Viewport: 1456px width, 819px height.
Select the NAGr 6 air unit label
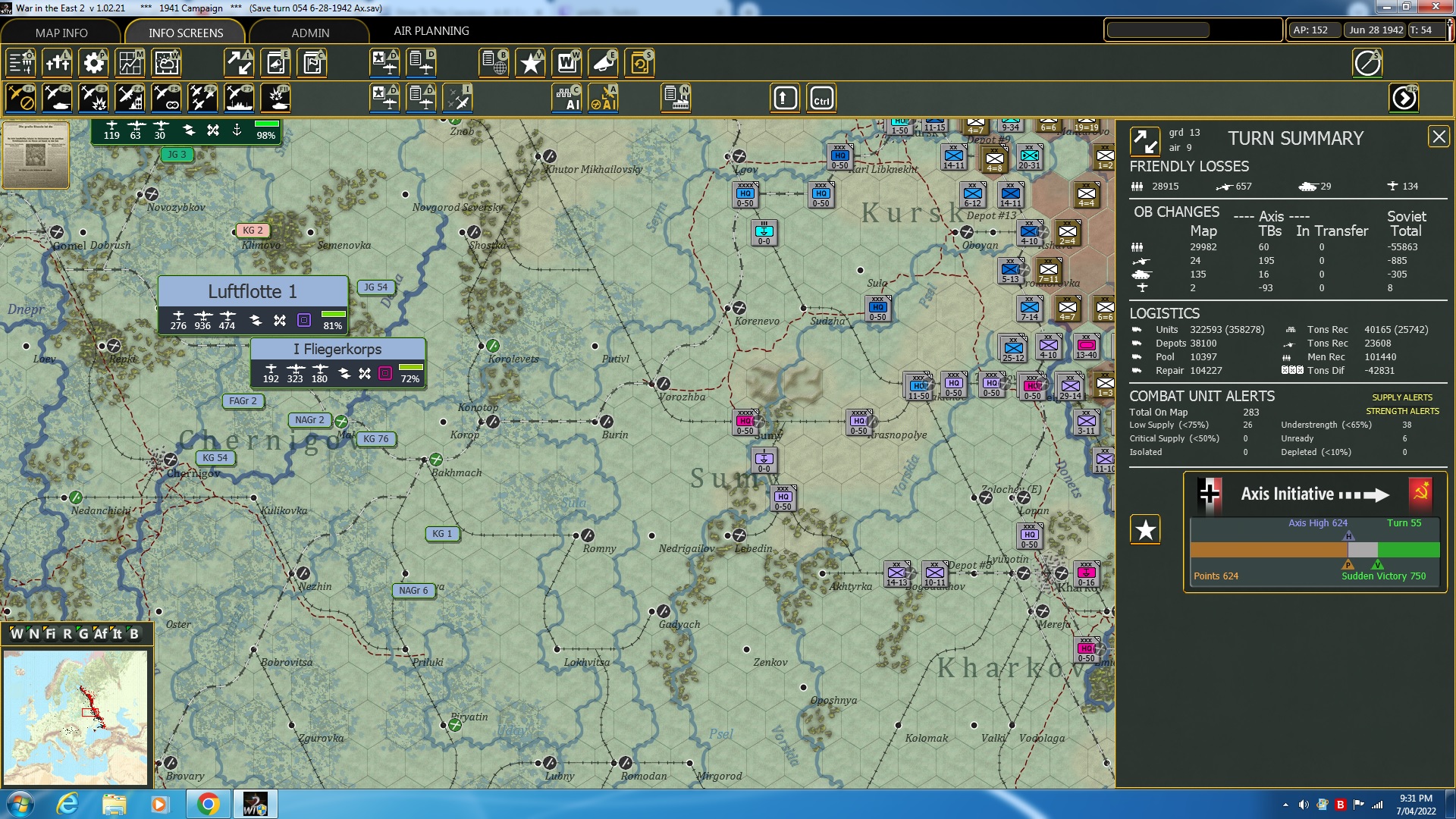[414, 591]
